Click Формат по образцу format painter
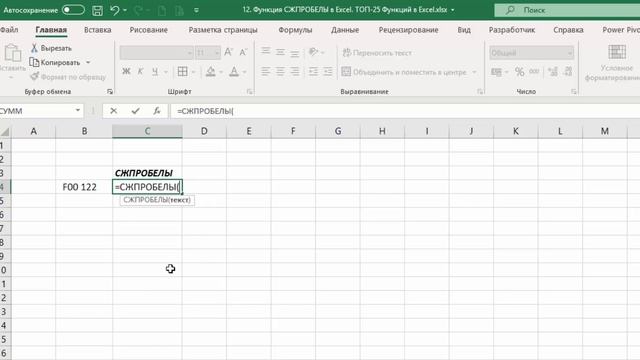The height and width of the screenshot is (360, 640). point(68,77)
